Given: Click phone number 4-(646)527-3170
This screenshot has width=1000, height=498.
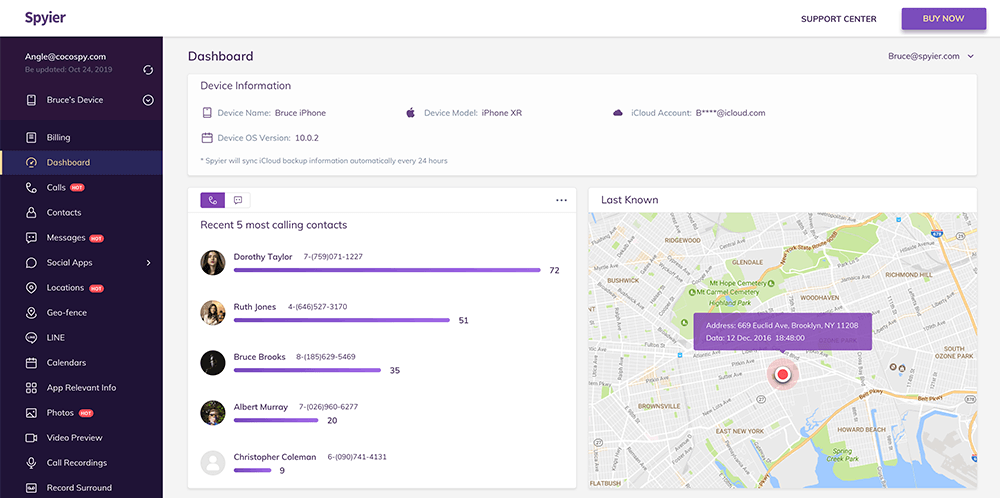Looking at the screenshot, I should [x=318, y=307].
